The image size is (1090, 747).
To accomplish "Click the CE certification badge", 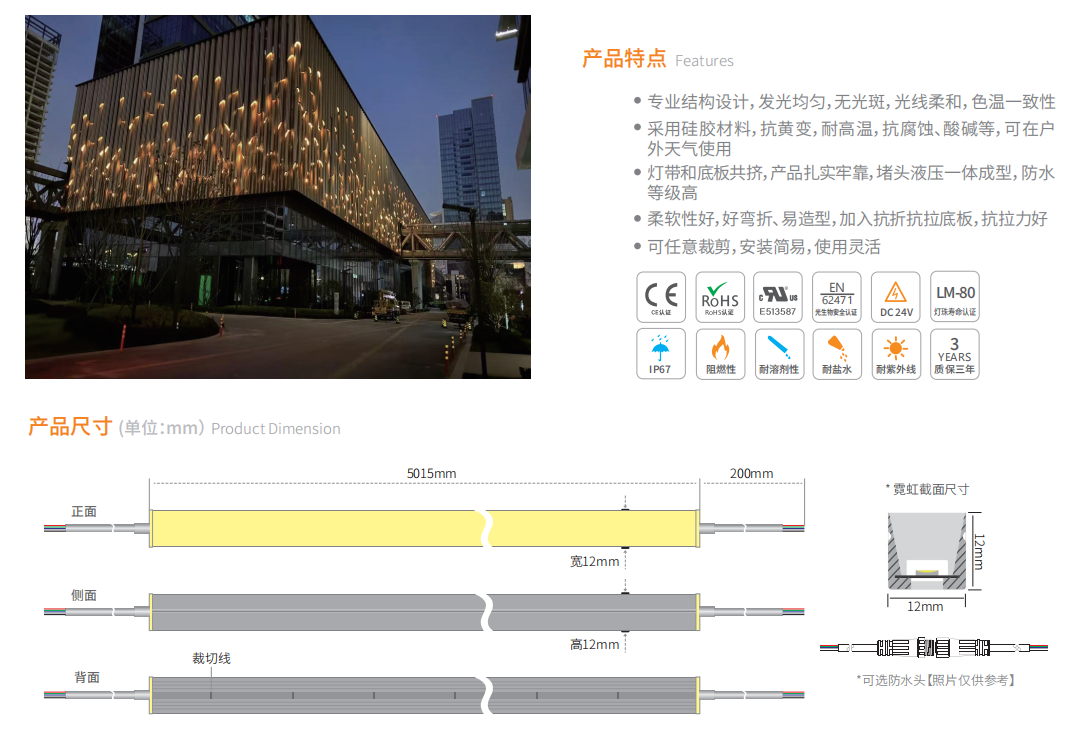I will pyautogui.click(x=661, y=297).
